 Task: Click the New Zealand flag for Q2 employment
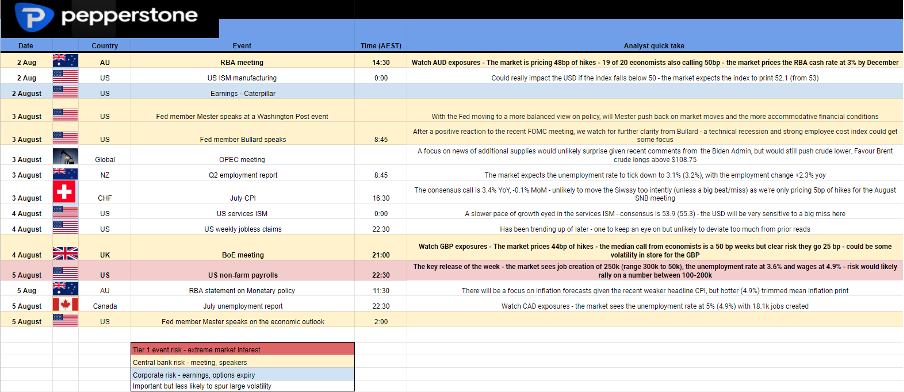pyautogui.click(x=65, y=174)
